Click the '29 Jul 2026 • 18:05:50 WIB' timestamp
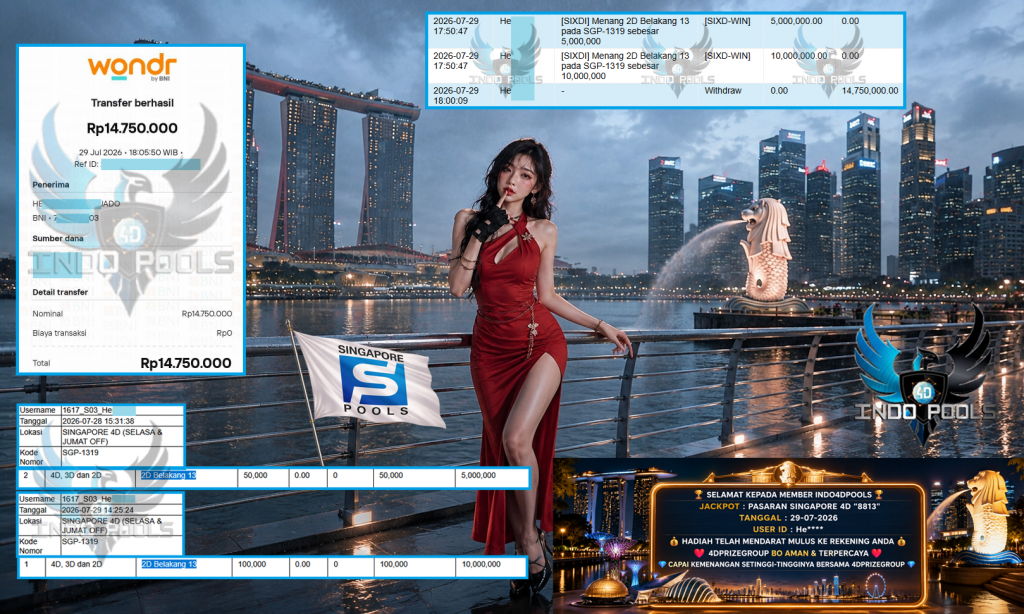The height and width of the screenshot is (614, 1024). [x=131, y=152]
